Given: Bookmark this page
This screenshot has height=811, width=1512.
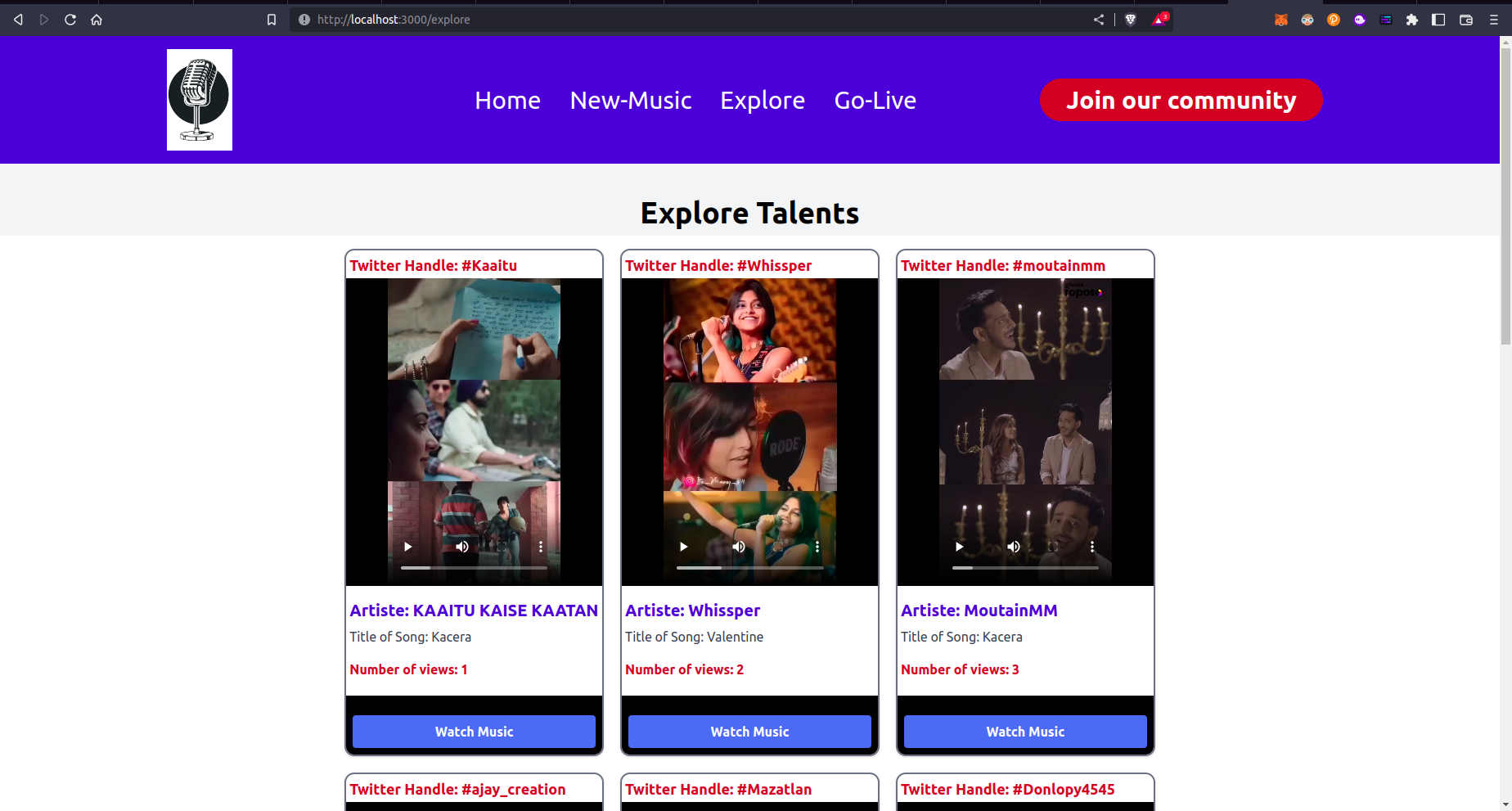Looking at the screenshot, I should (272, 19).
